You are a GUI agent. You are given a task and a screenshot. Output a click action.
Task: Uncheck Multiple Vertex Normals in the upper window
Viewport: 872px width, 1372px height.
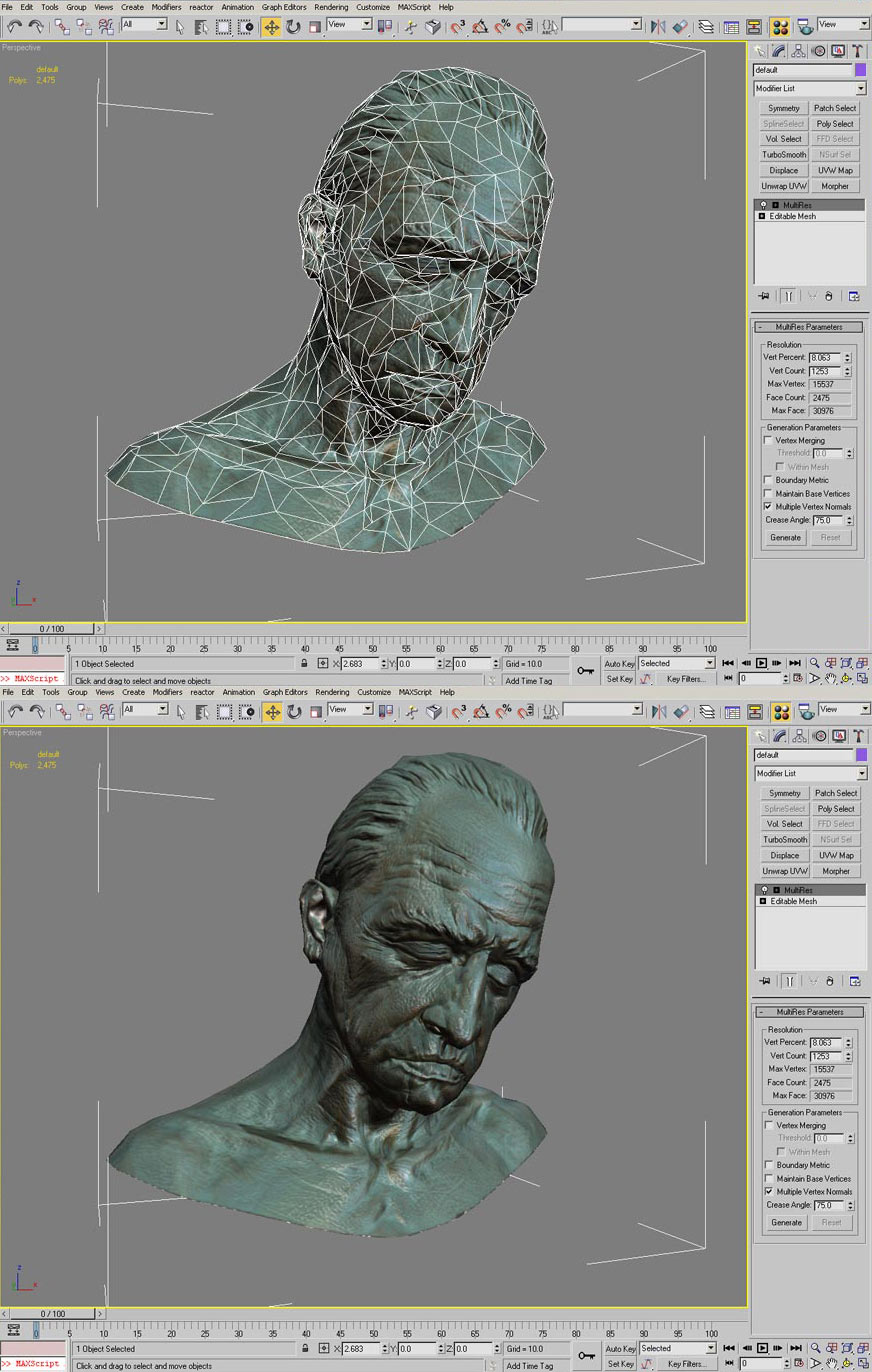tap(768, 506)
